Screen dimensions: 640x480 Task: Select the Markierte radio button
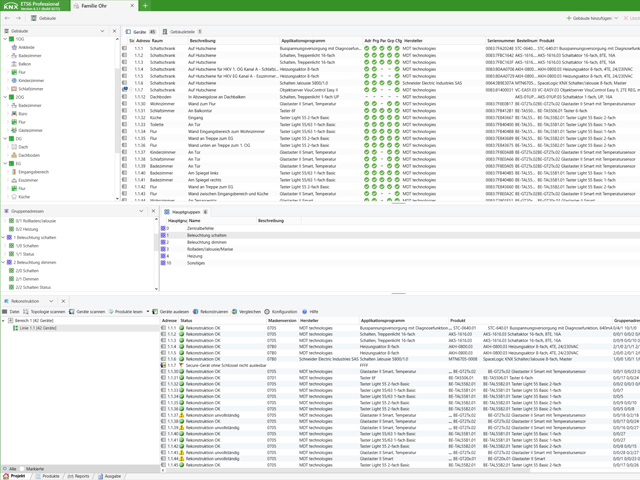[23, 468]
